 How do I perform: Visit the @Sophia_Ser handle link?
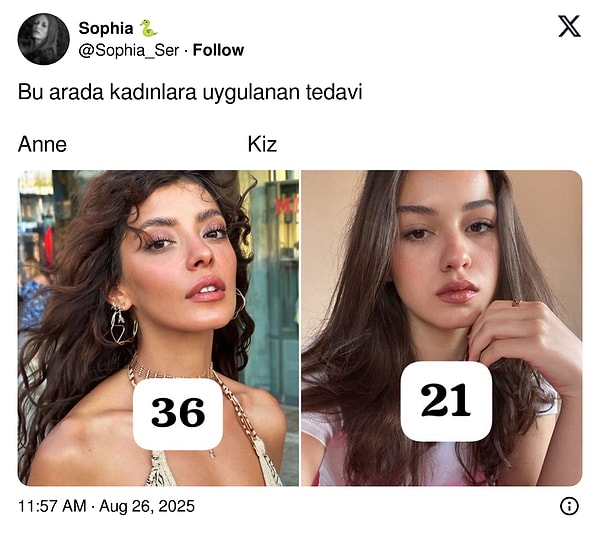click(129, 51)
